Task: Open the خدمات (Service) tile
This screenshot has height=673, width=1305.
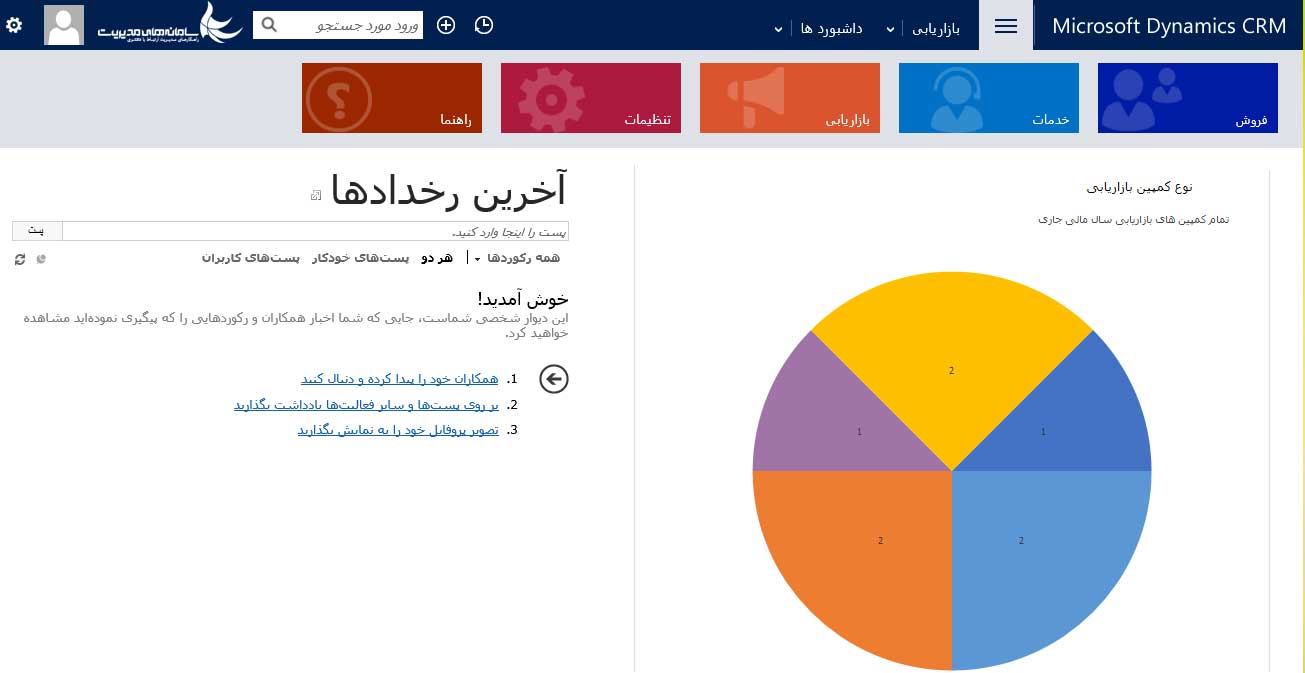Action: [x=988, y=98]
